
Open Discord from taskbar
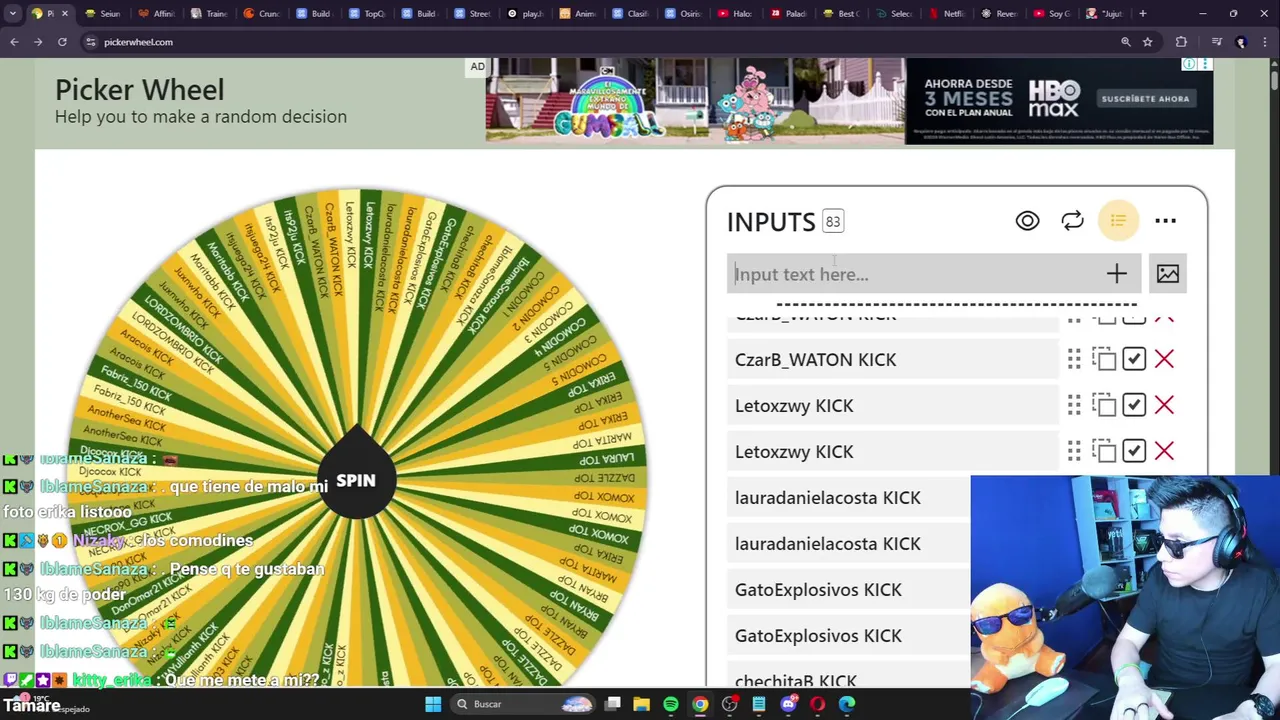pos(788,704)
